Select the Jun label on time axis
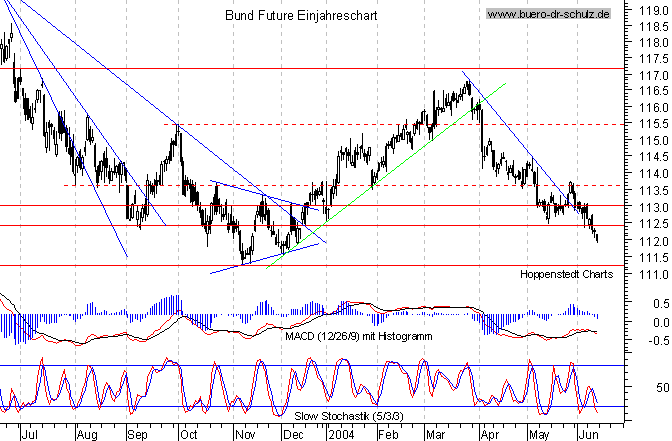Viewport: 672px width, 441px height. point(590,435)
